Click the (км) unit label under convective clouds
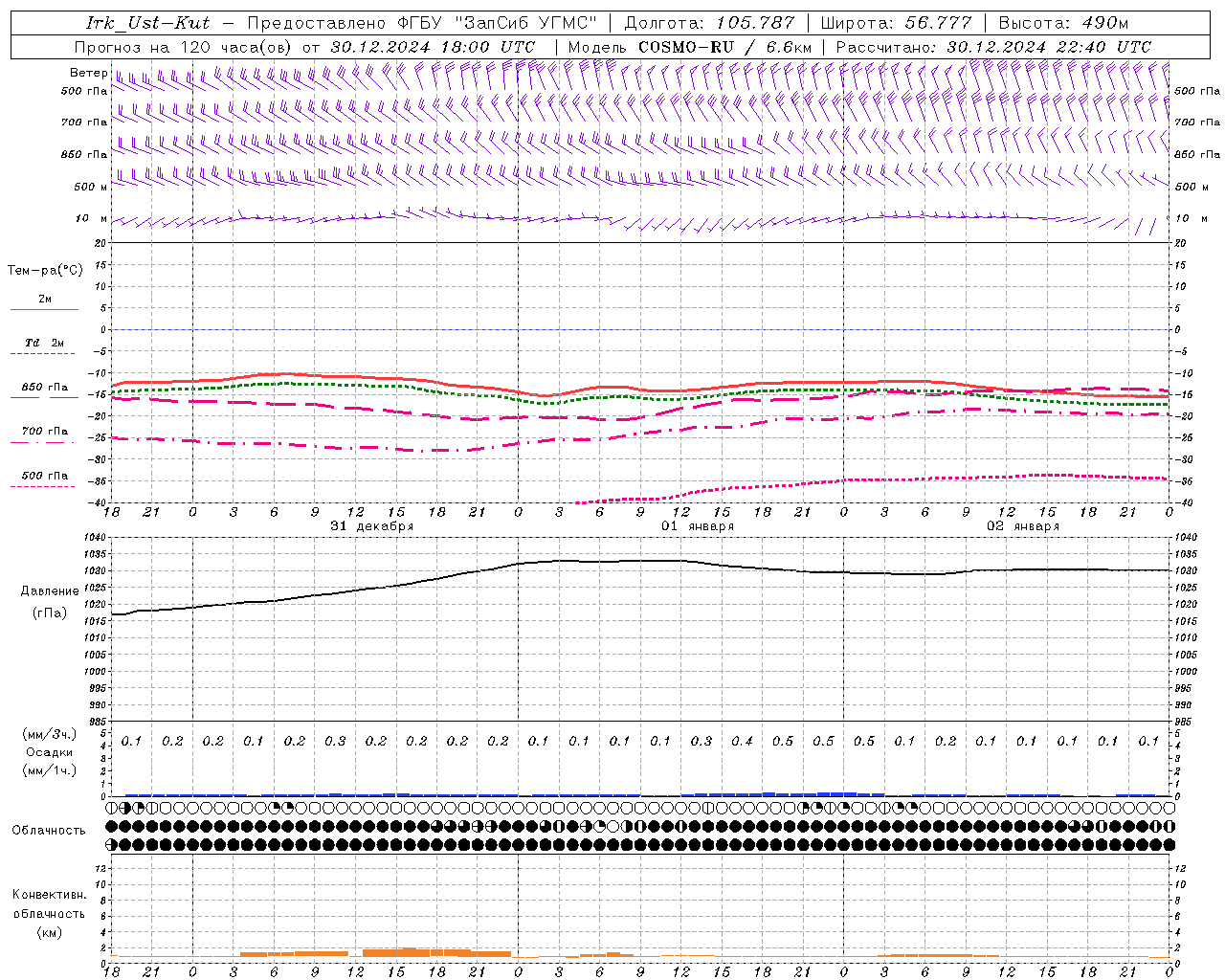Image resolution: width=1225 pixels, height=980 pixels. pos(49,932)
